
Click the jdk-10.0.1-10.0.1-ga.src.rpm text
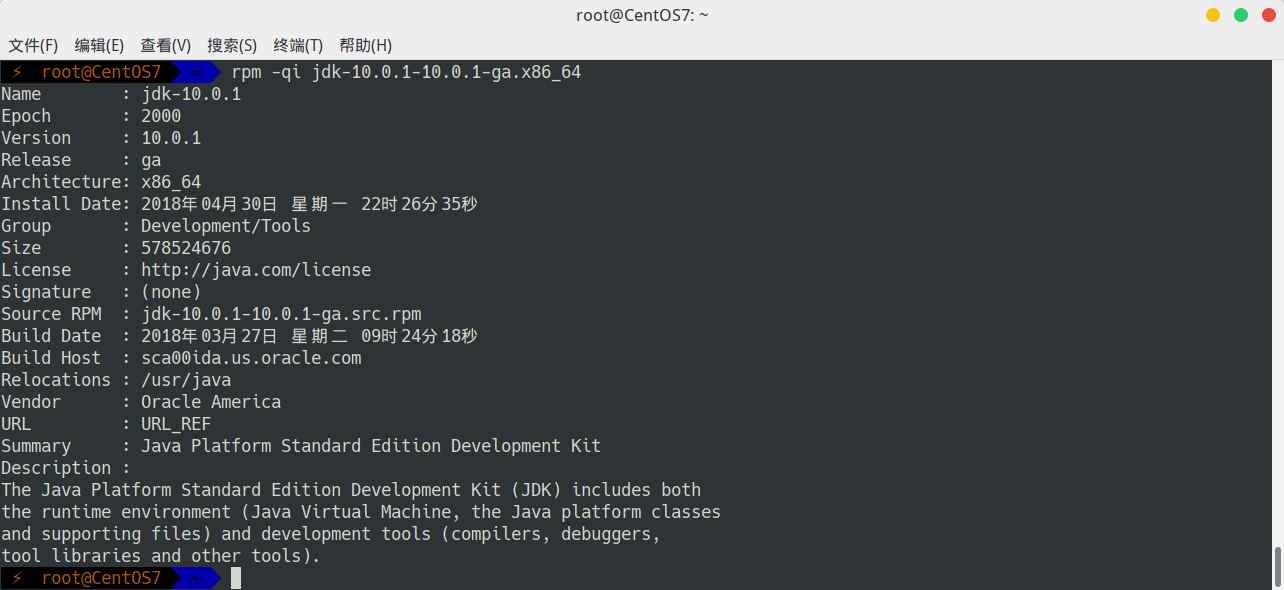(x=281, y=314)
